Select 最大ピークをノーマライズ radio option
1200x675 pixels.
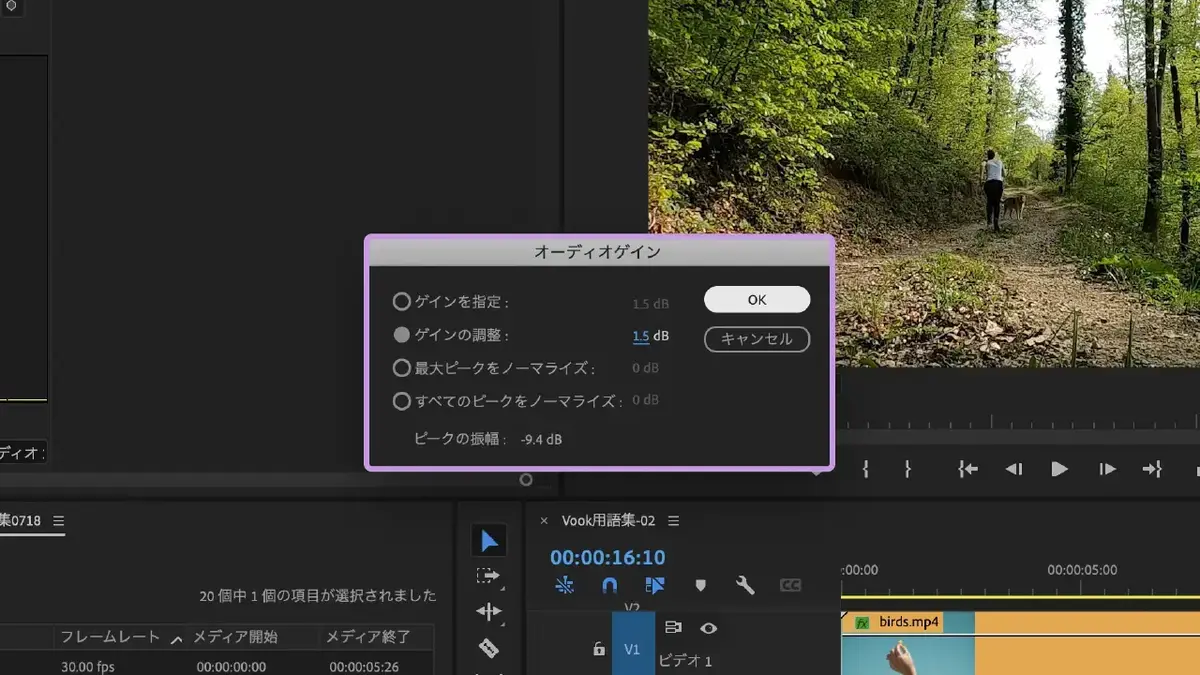(x=401, y=368)
